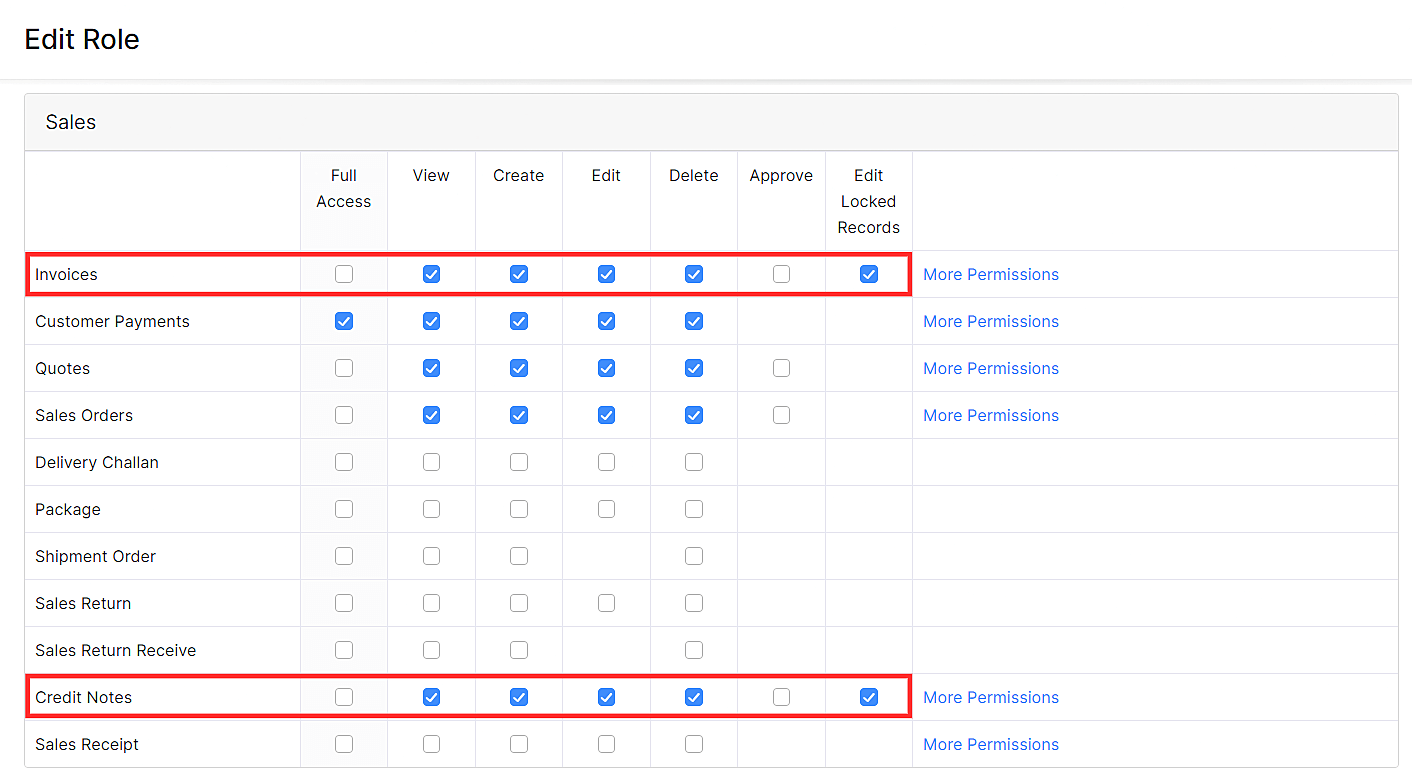The height and width of the screenshot is (778, 1412).
Task: Enable View permission for Delivery Challan
Action: coord(431,462)
